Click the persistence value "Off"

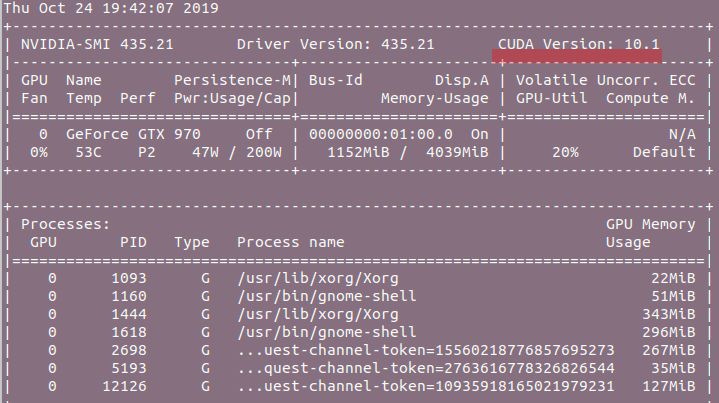pos(259,134)
